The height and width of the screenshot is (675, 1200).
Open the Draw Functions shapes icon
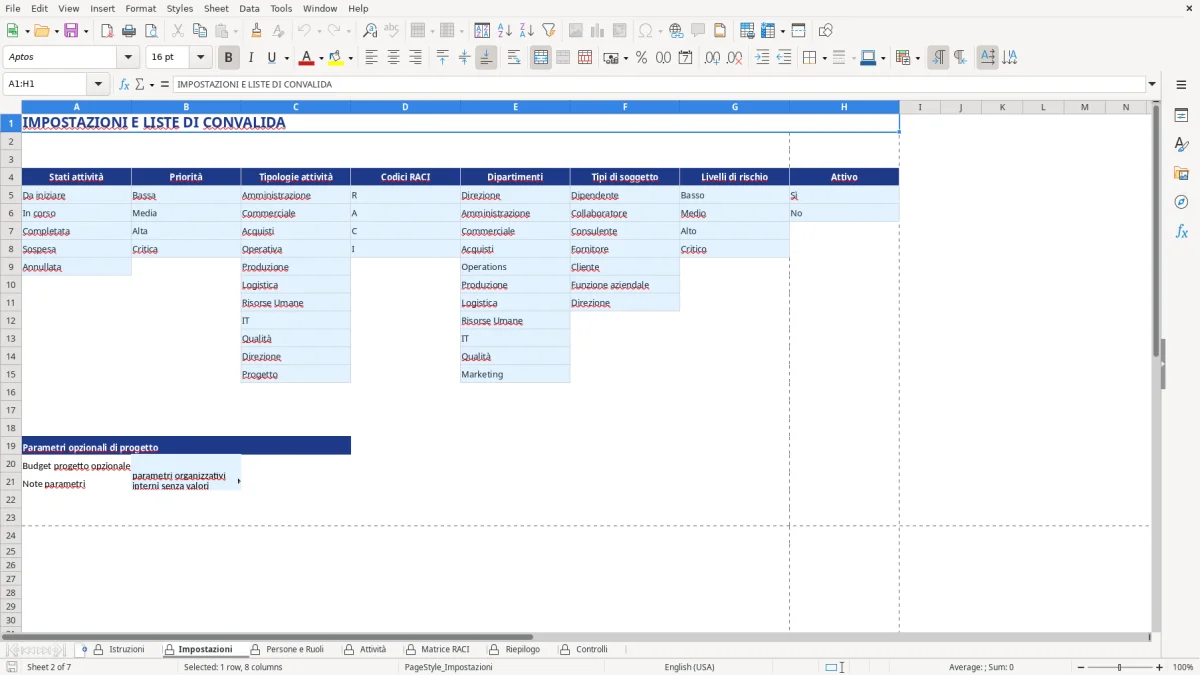825,31
